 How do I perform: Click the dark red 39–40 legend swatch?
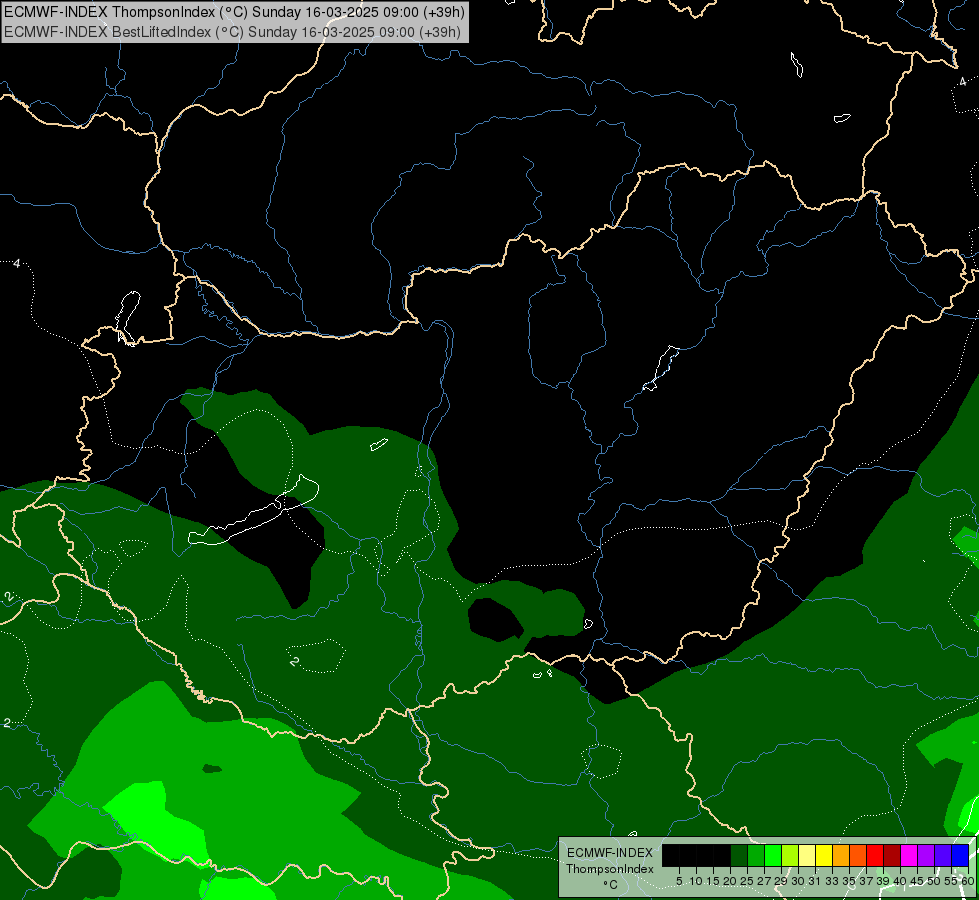click(892, 856)
